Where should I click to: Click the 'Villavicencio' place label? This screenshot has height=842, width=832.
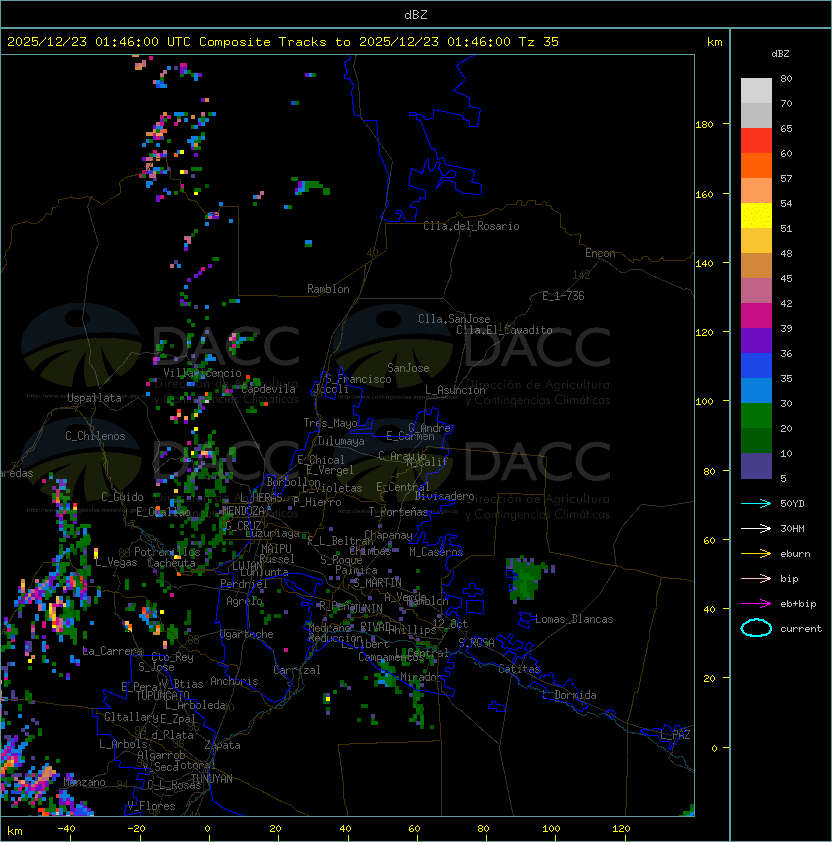pos(202,373)
